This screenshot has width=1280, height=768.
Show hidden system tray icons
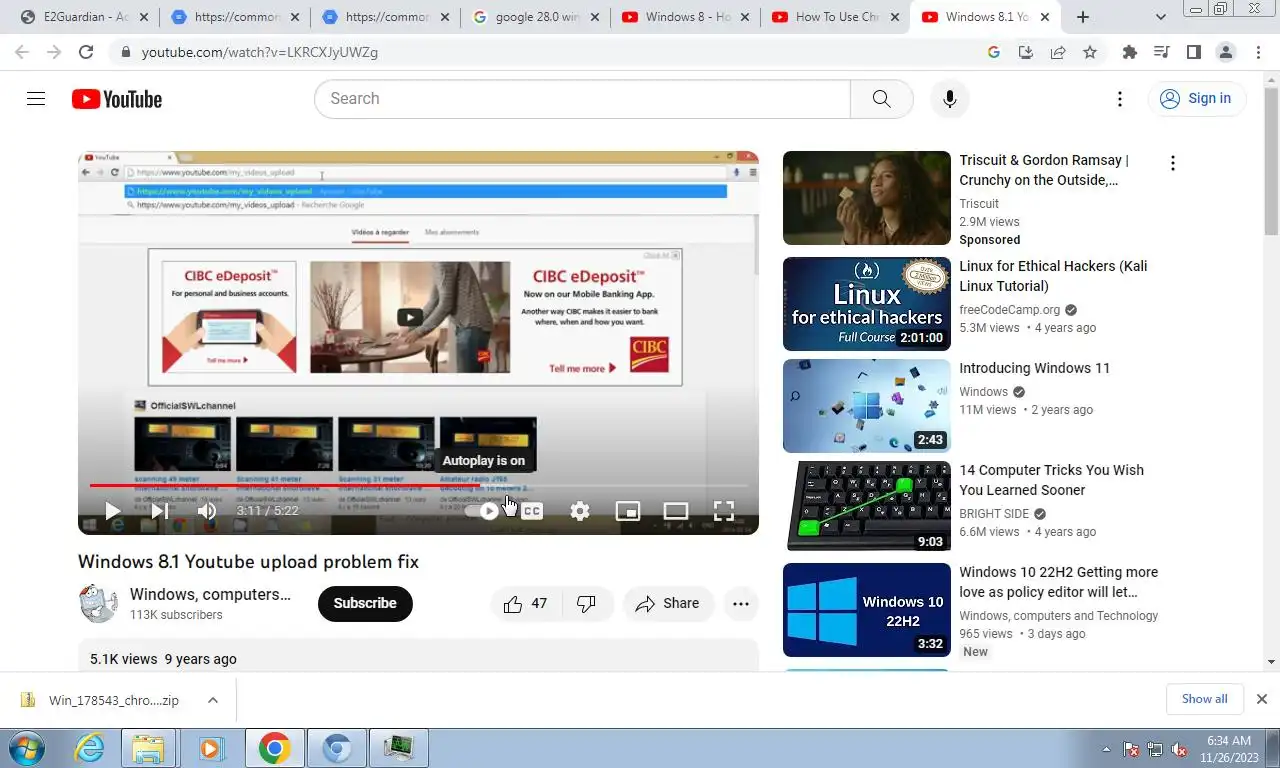1106,749
